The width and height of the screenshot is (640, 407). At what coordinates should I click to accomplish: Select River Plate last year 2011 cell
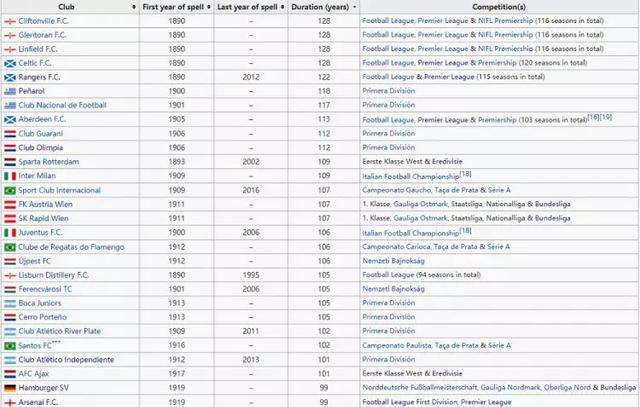tap(251, 331)
